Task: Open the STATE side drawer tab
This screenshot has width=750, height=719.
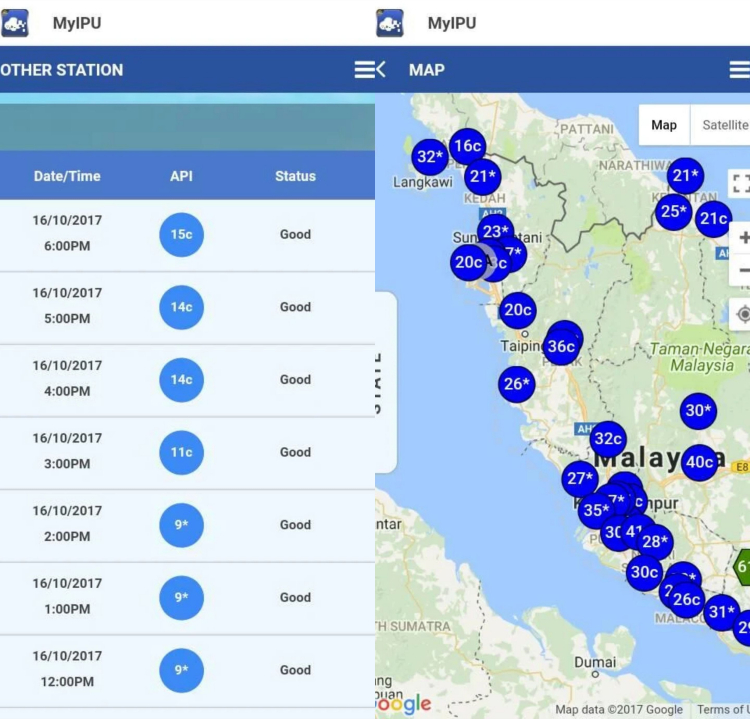Action: point(386,382)
